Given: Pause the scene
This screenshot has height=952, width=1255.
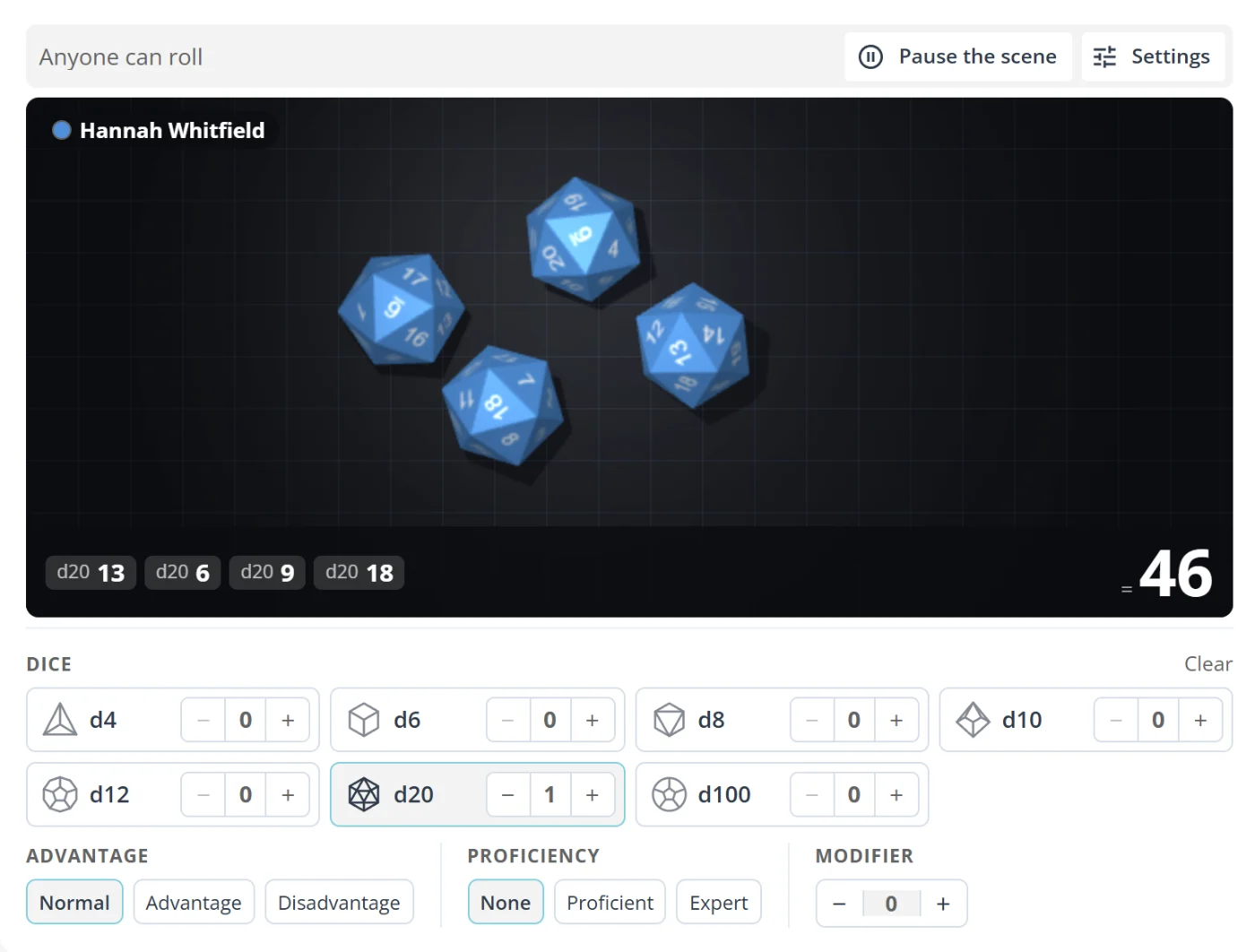Looking at the screenshot, I should click(x=957, y=56).
